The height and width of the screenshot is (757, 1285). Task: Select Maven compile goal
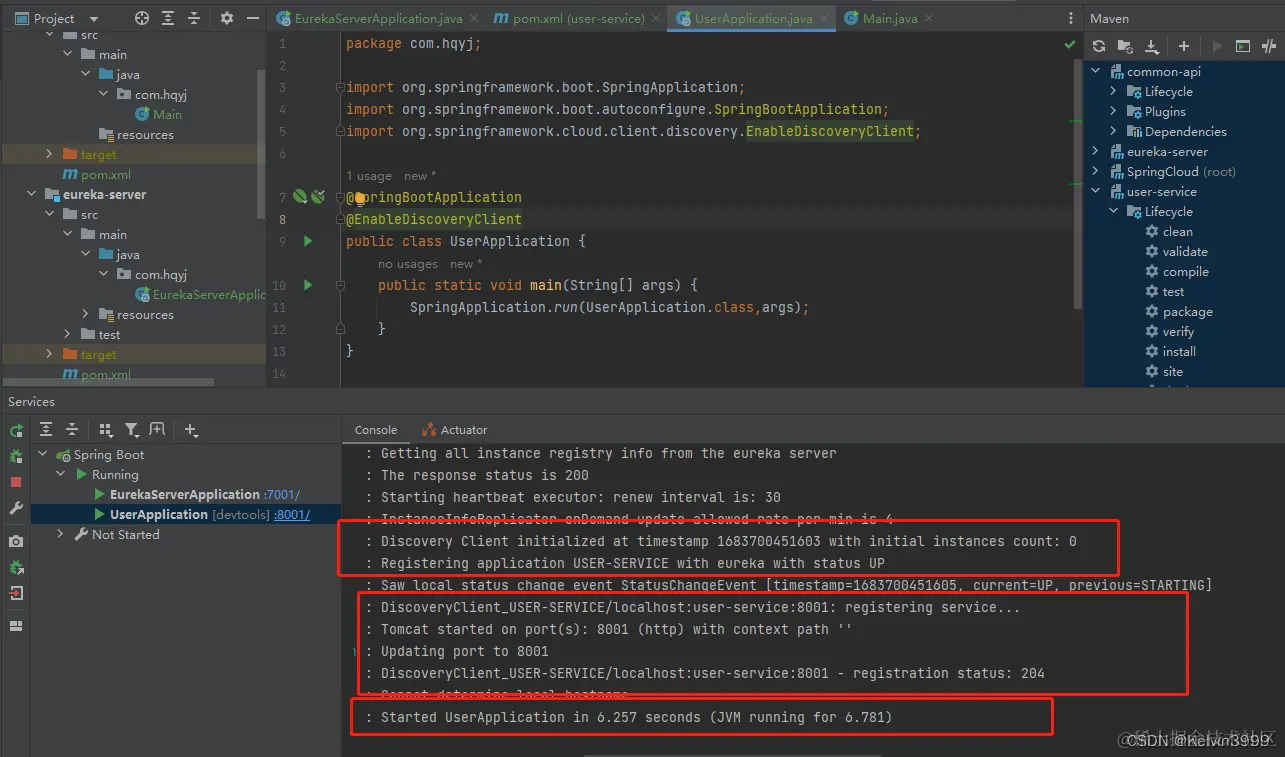coord(1185,272)
